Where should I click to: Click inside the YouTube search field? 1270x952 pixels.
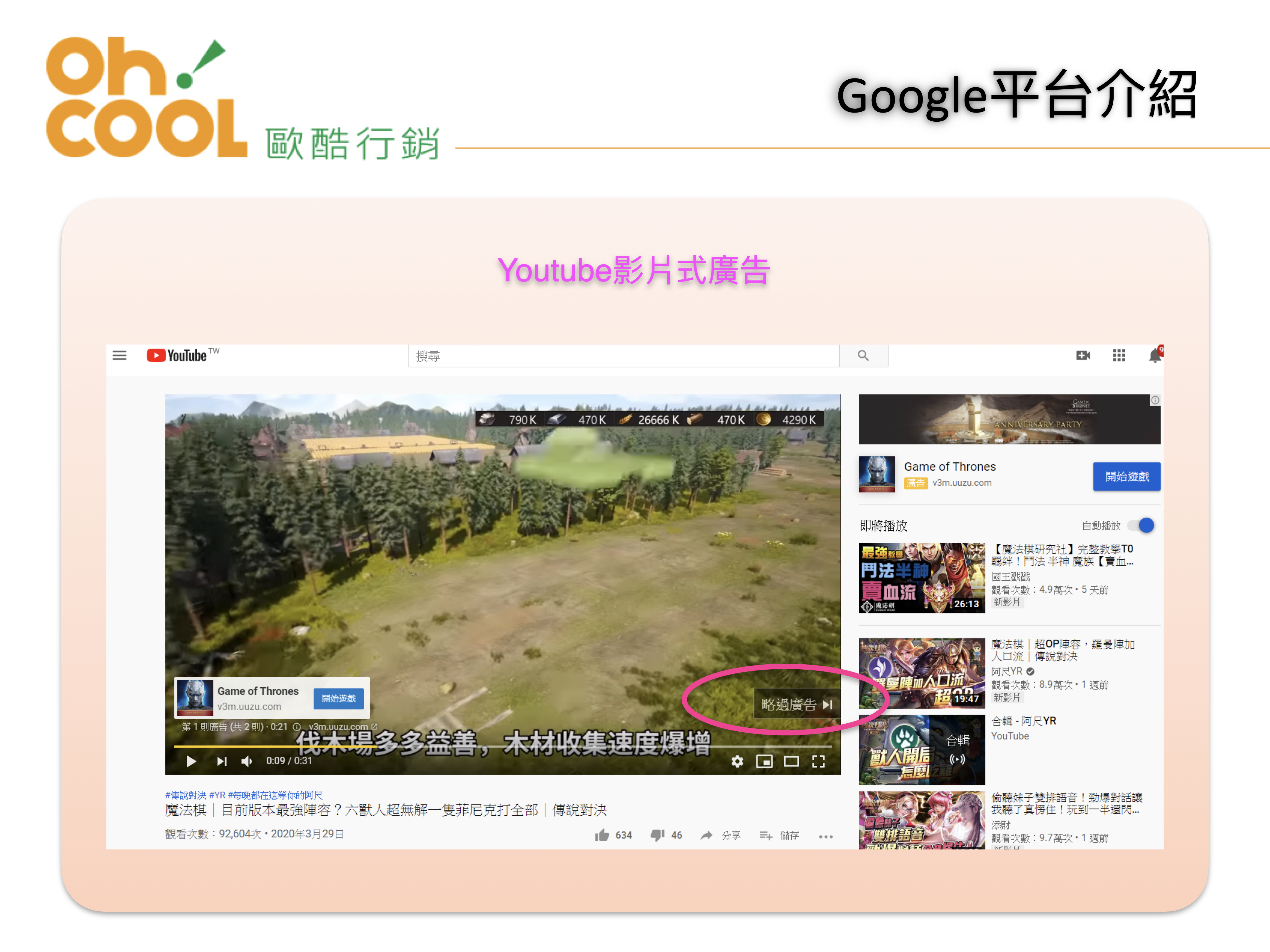tap(623, 356)
